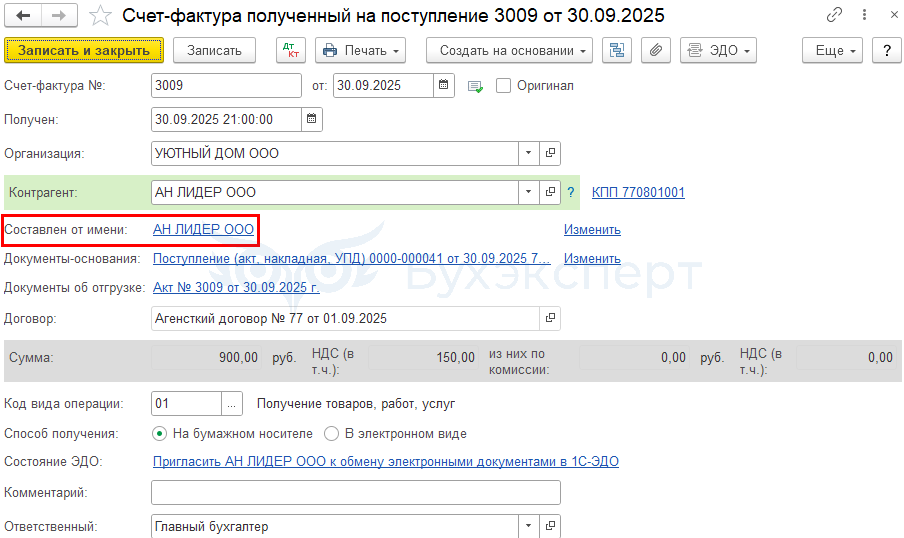Add document to favorites with star
This screenshot has width=904, height=538.
(100, 16)
